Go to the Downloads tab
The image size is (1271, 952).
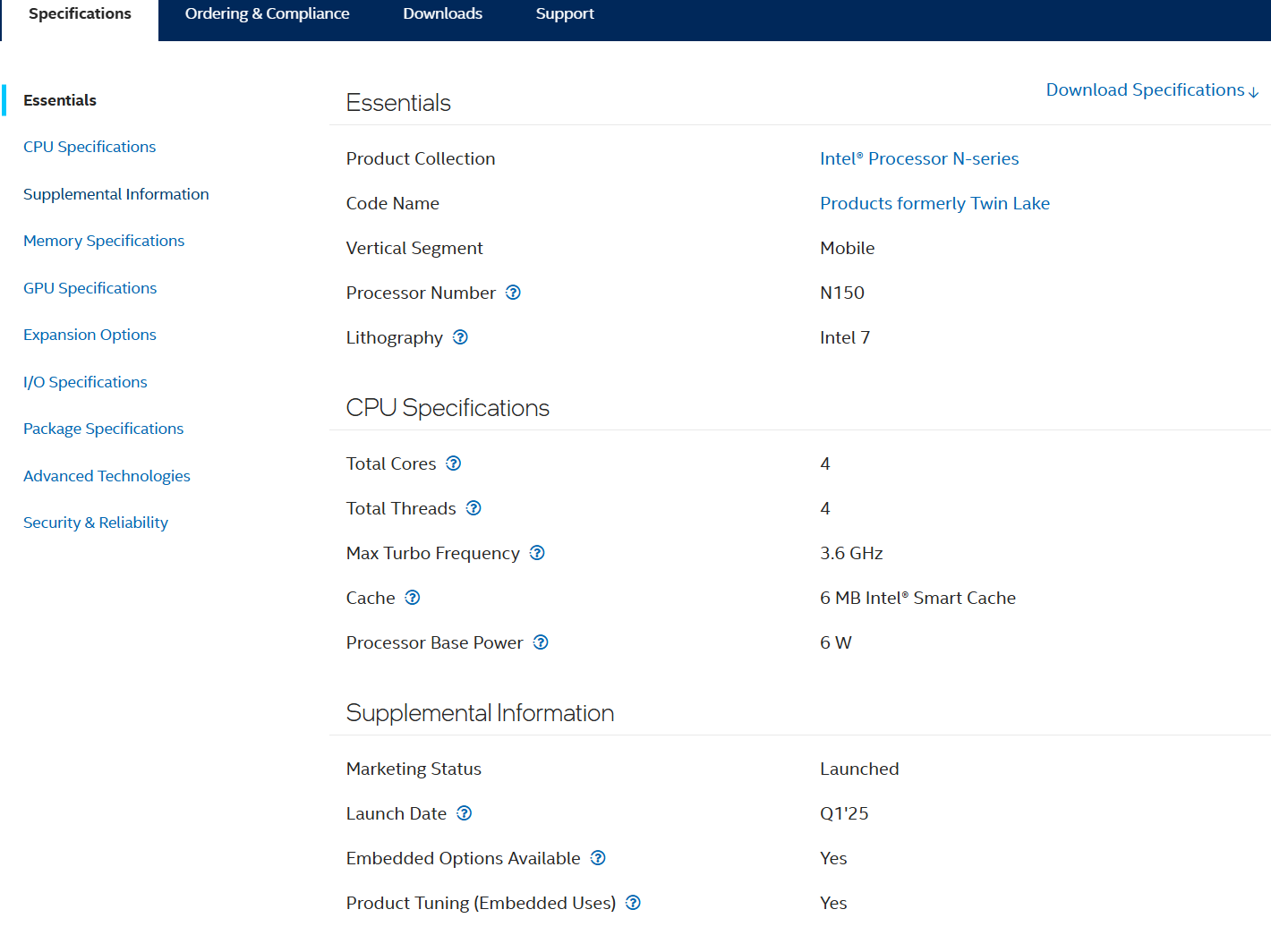443,14
